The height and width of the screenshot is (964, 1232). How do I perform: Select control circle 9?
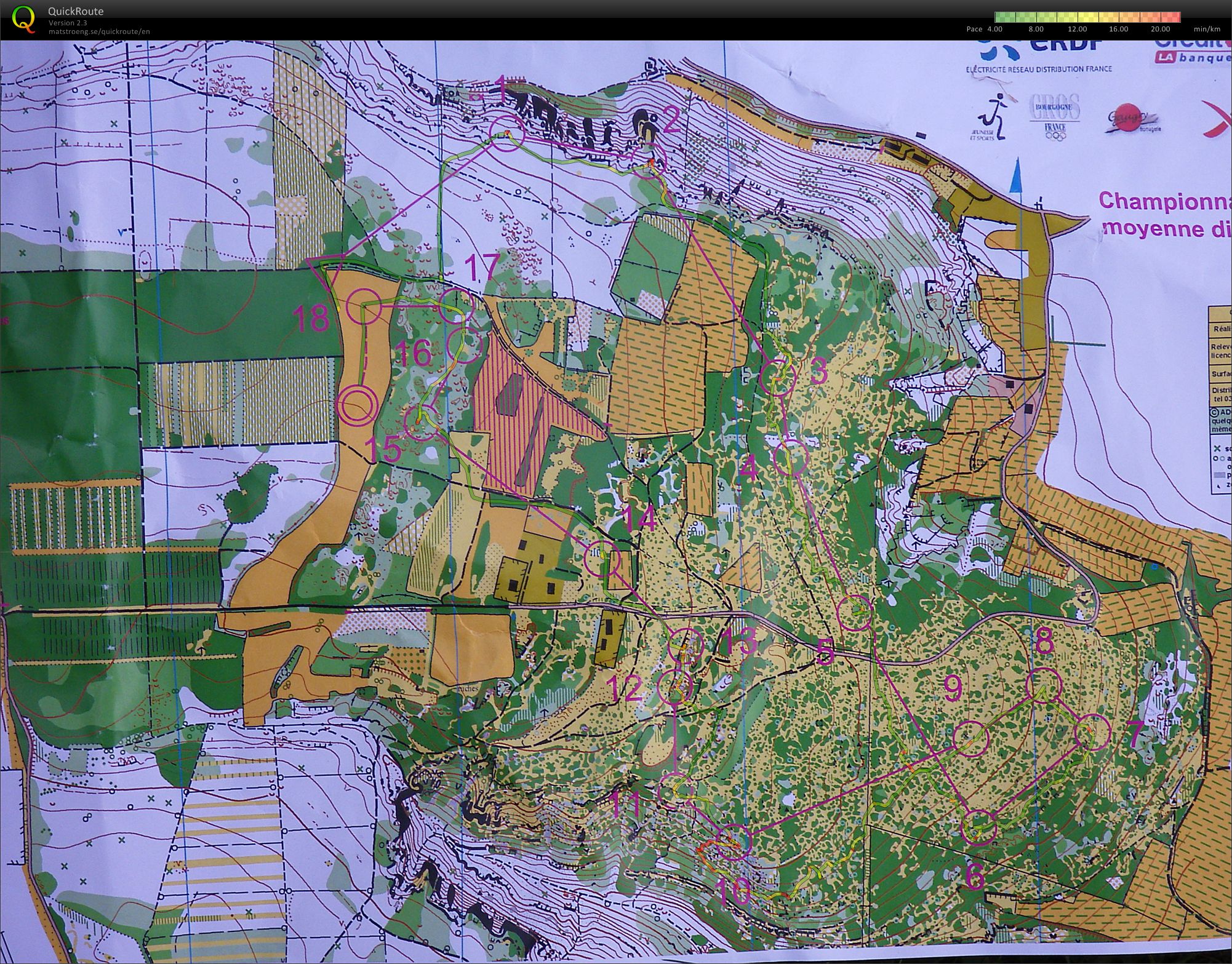(x=971, y=738)
